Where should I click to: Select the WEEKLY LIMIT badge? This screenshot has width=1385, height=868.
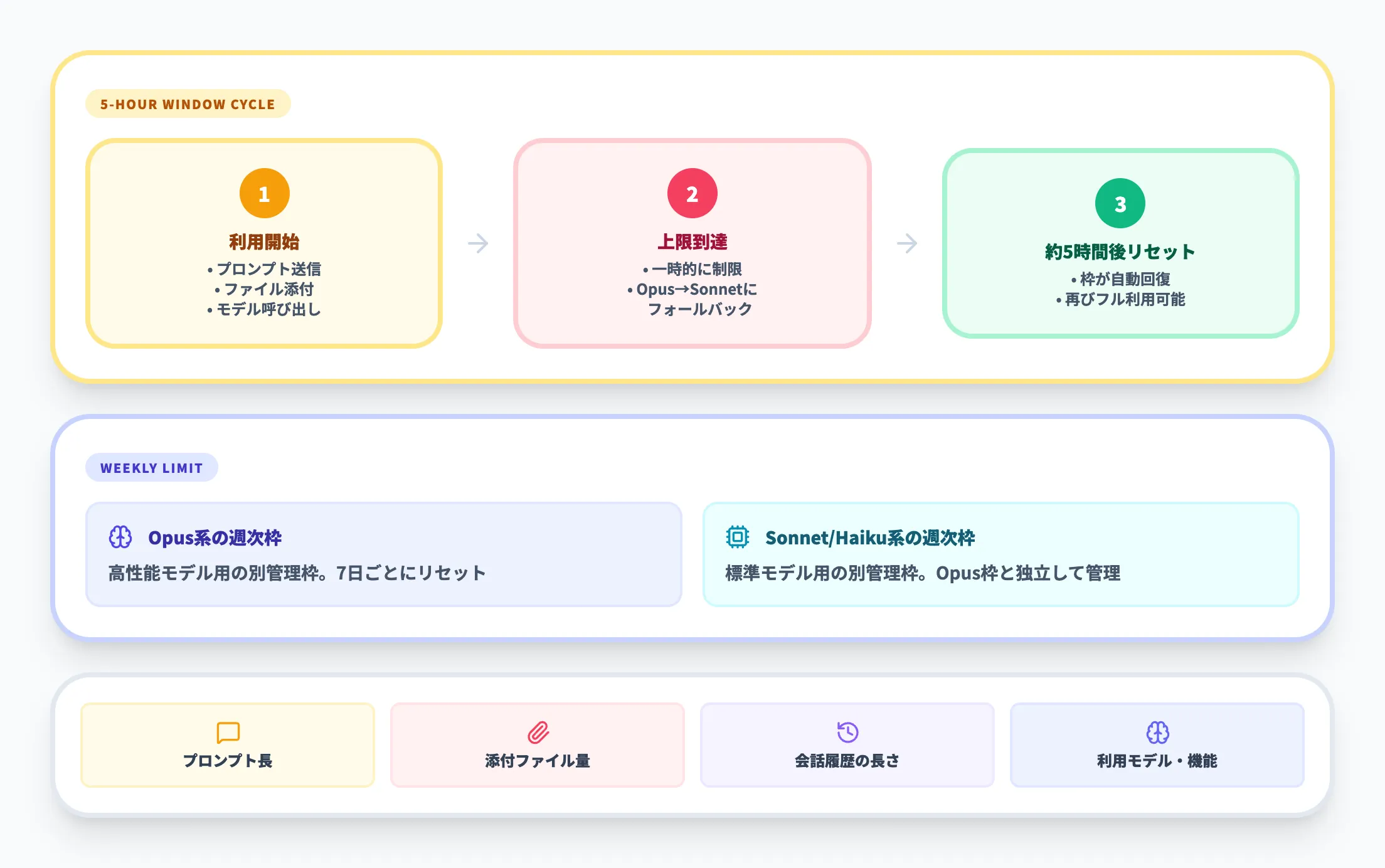(151, 467)
